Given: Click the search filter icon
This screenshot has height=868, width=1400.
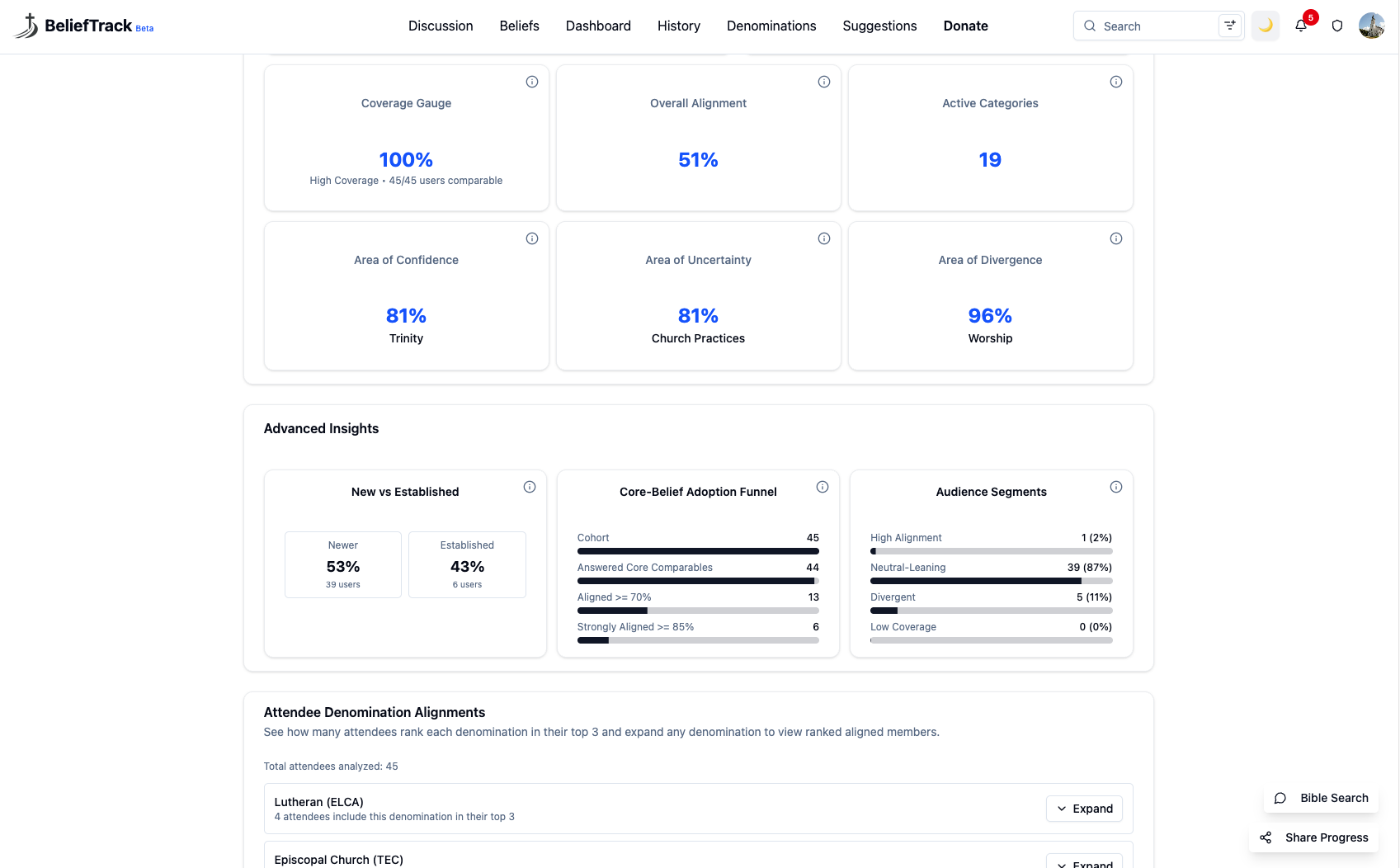Looking at the screenshot, I should [x=1229, y=26].
